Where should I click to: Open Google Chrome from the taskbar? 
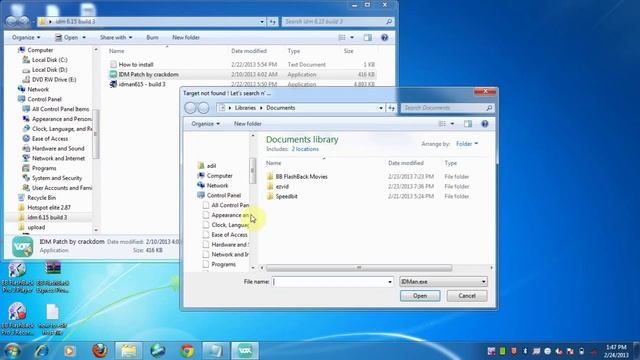187,351
